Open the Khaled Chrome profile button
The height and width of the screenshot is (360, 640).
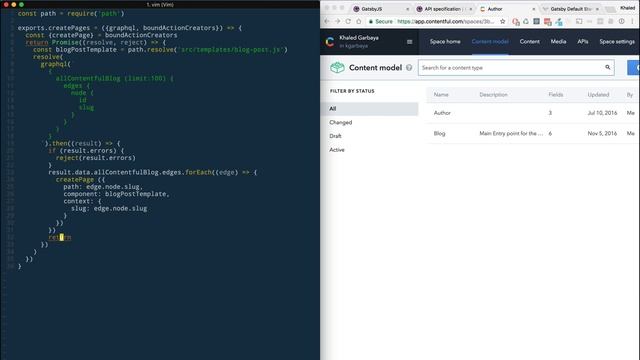(627, 8)
